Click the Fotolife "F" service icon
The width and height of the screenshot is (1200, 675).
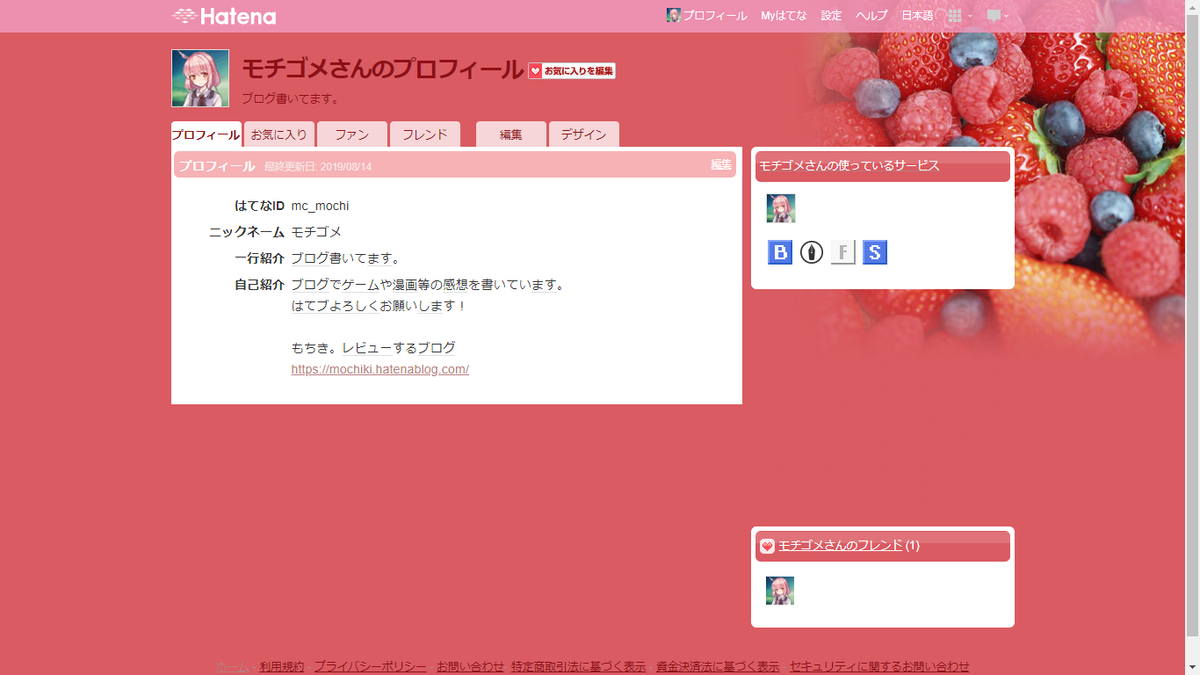[843, 252]
